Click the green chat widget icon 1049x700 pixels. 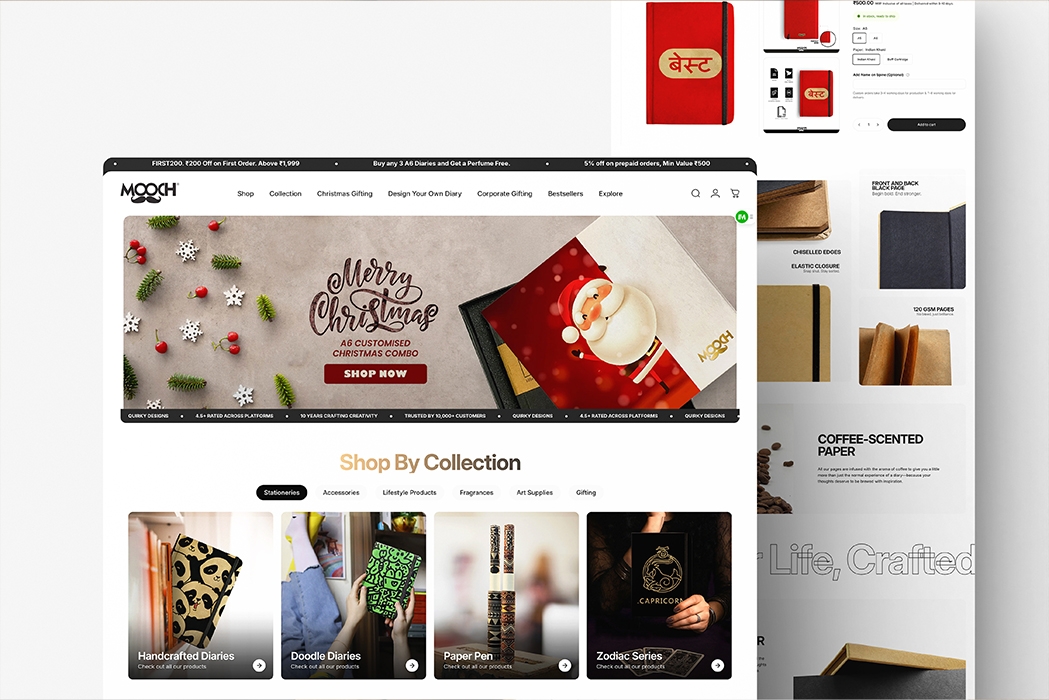tap(742, 217)
